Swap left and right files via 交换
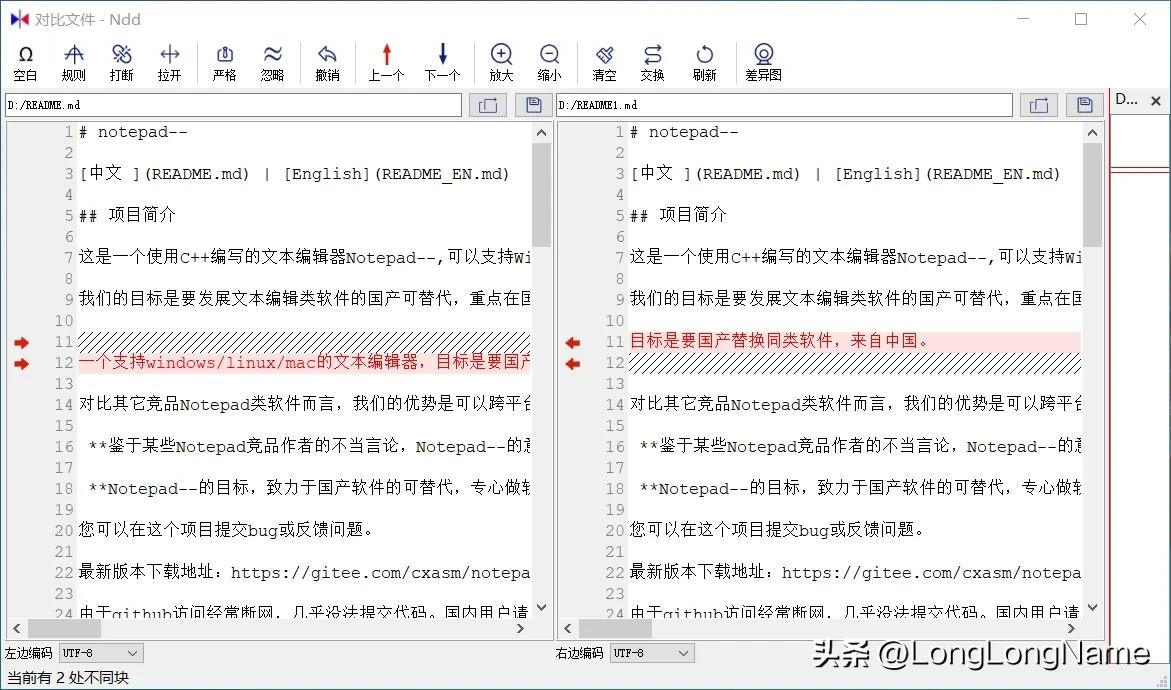This screenshot has width=1171, height=690. tap(652, 60)
